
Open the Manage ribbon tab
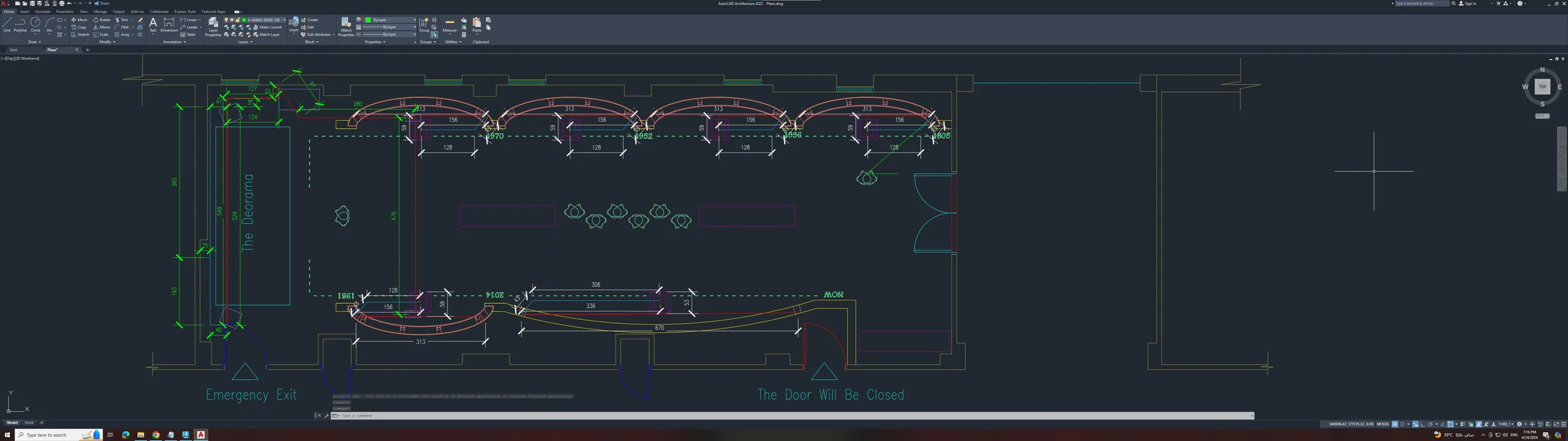tap(100, 12)
